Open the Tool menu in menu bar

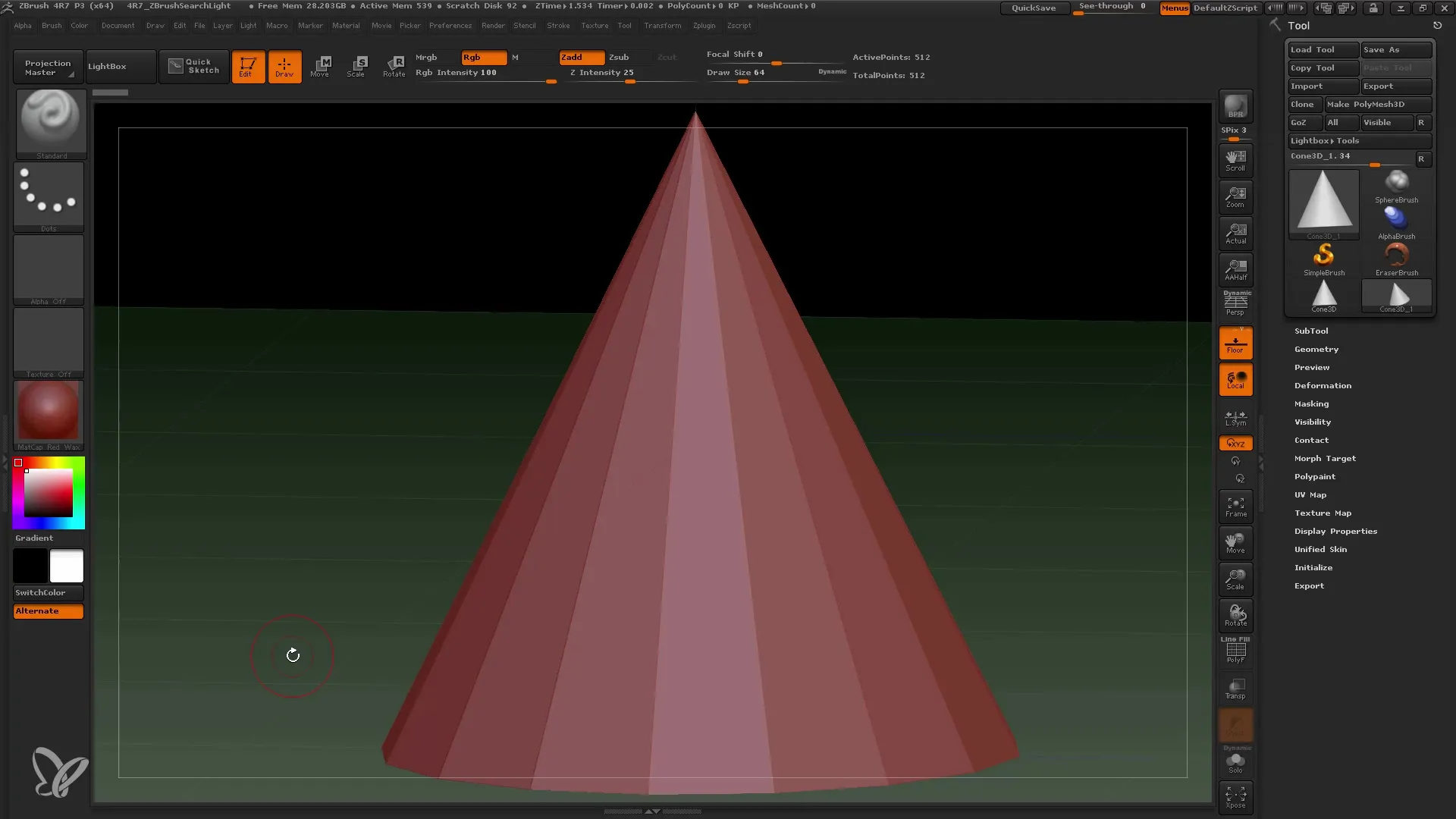click(x=625, y=25)
